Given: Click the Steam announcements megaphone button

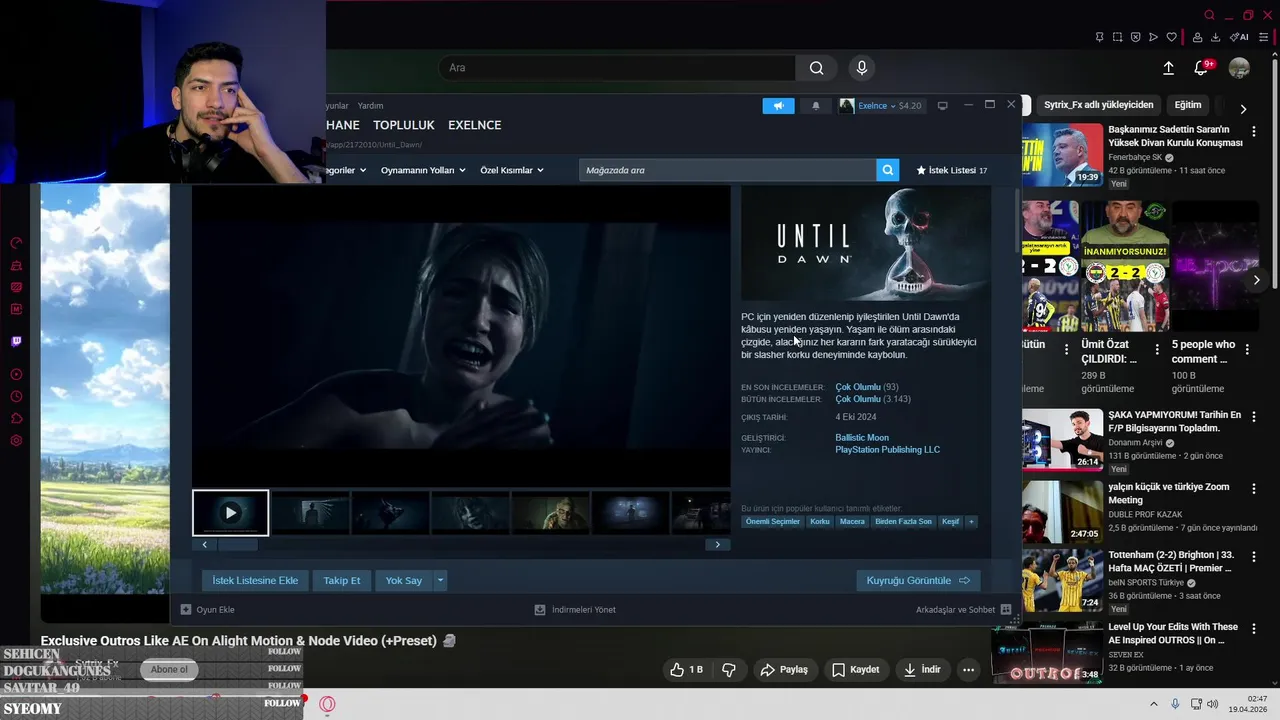Looking at the screenshot, I should 778,105.
